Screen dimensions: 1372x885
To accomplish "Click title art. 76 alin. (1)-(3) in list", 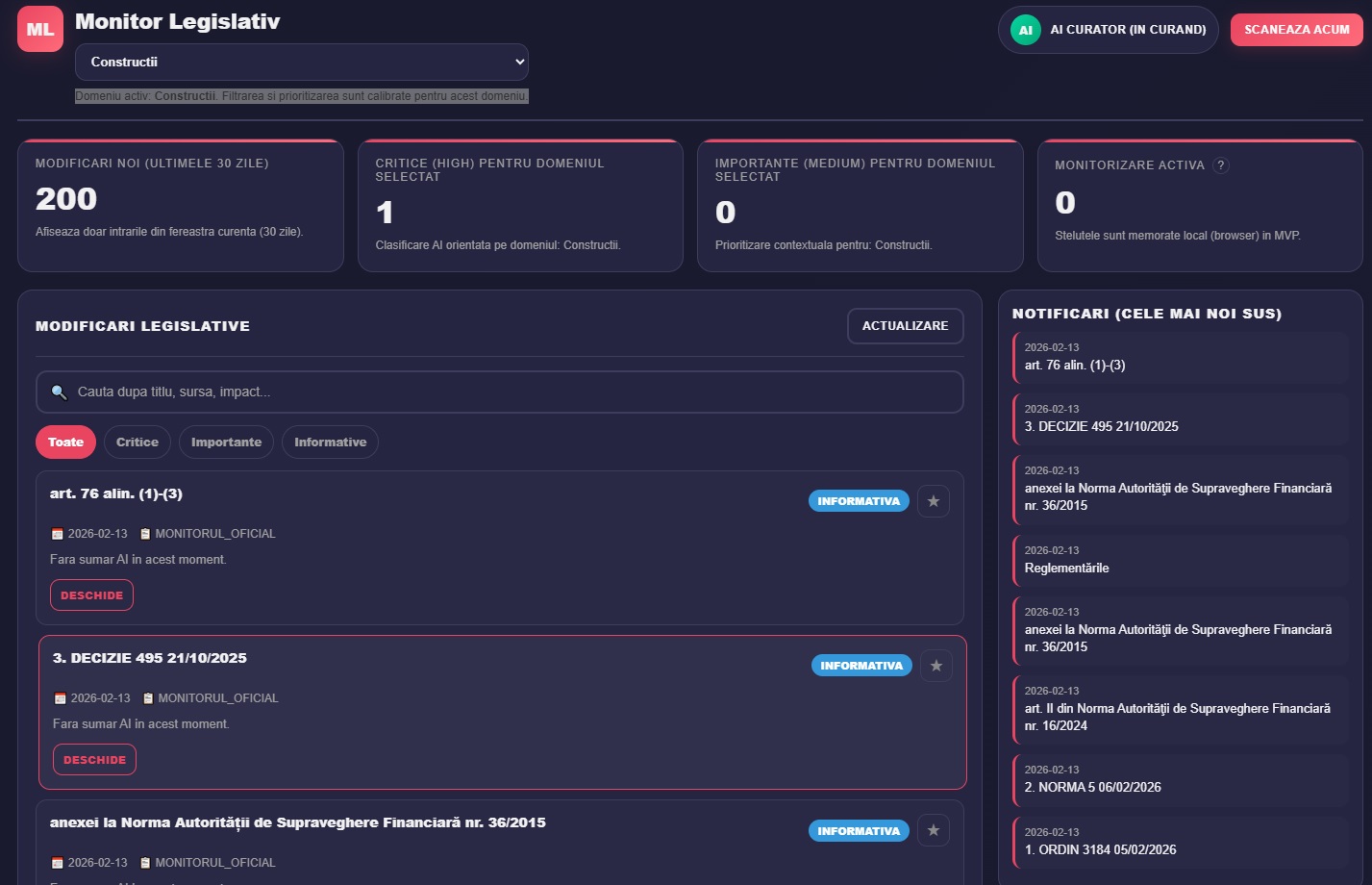I will click(x=116, y=493).
